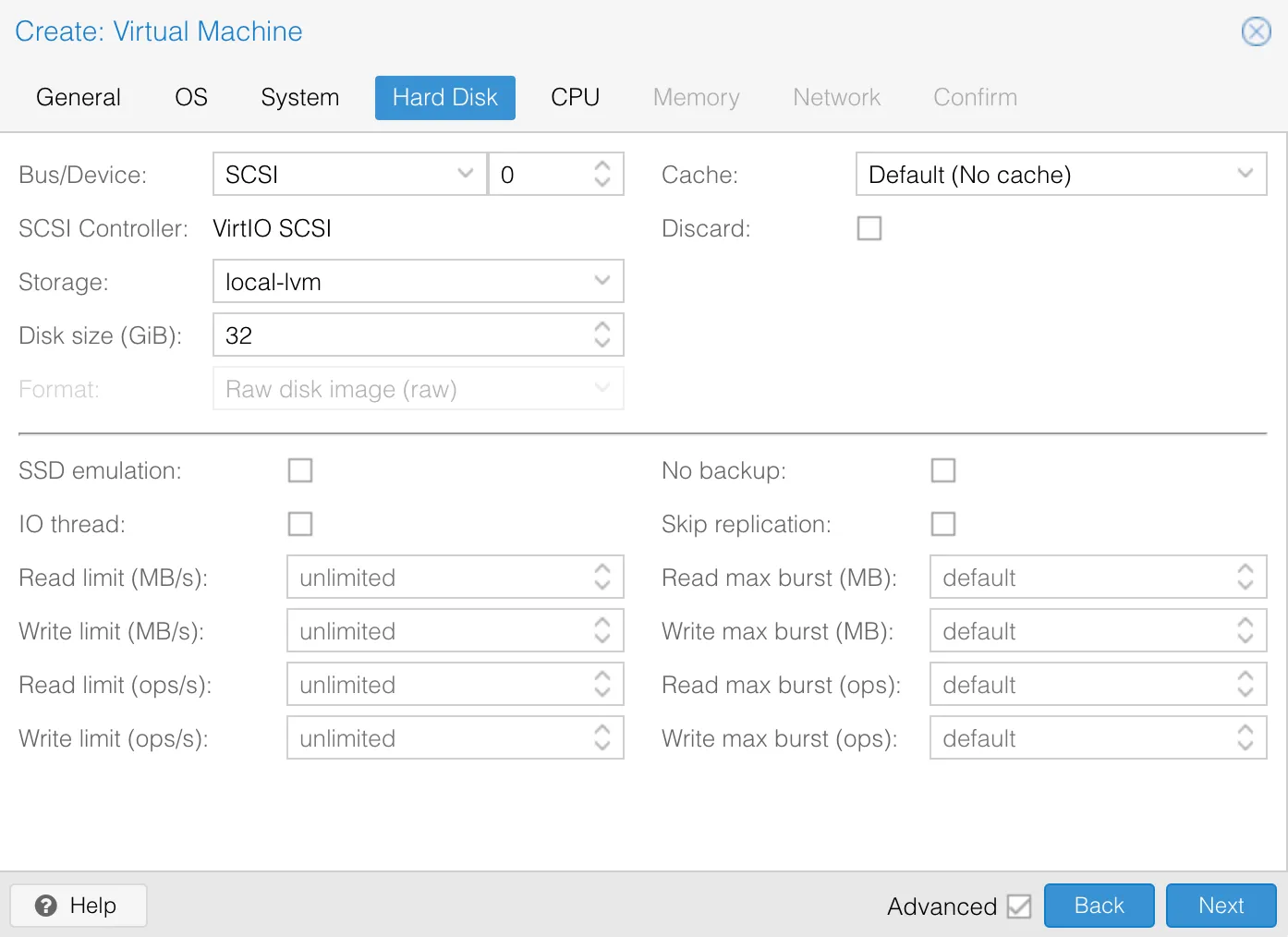Enable SSD emulation checkbox
1288x937 pixels.
[300, 470]
